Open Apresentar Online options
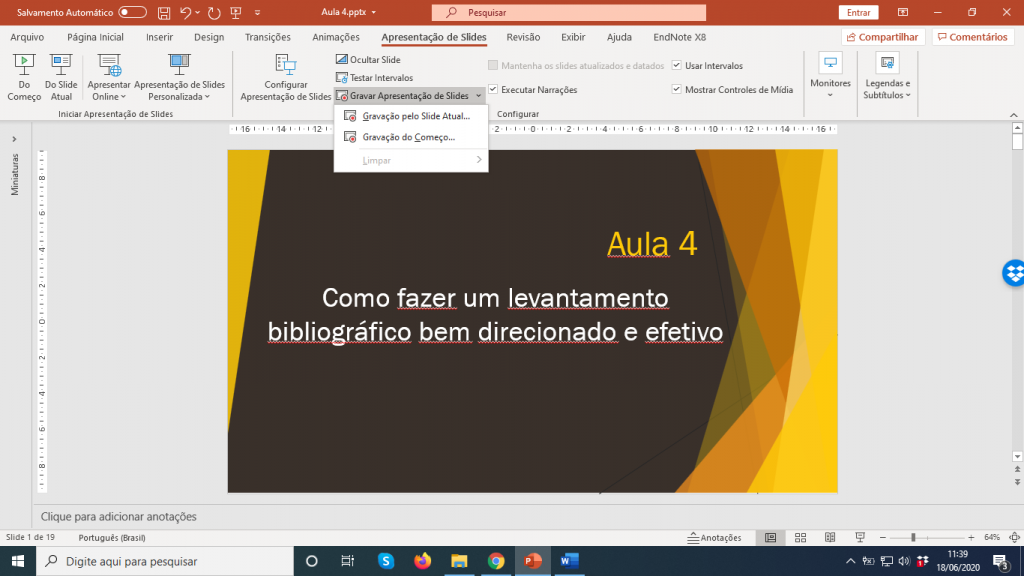1024x576 pixels. coord(109,77)
